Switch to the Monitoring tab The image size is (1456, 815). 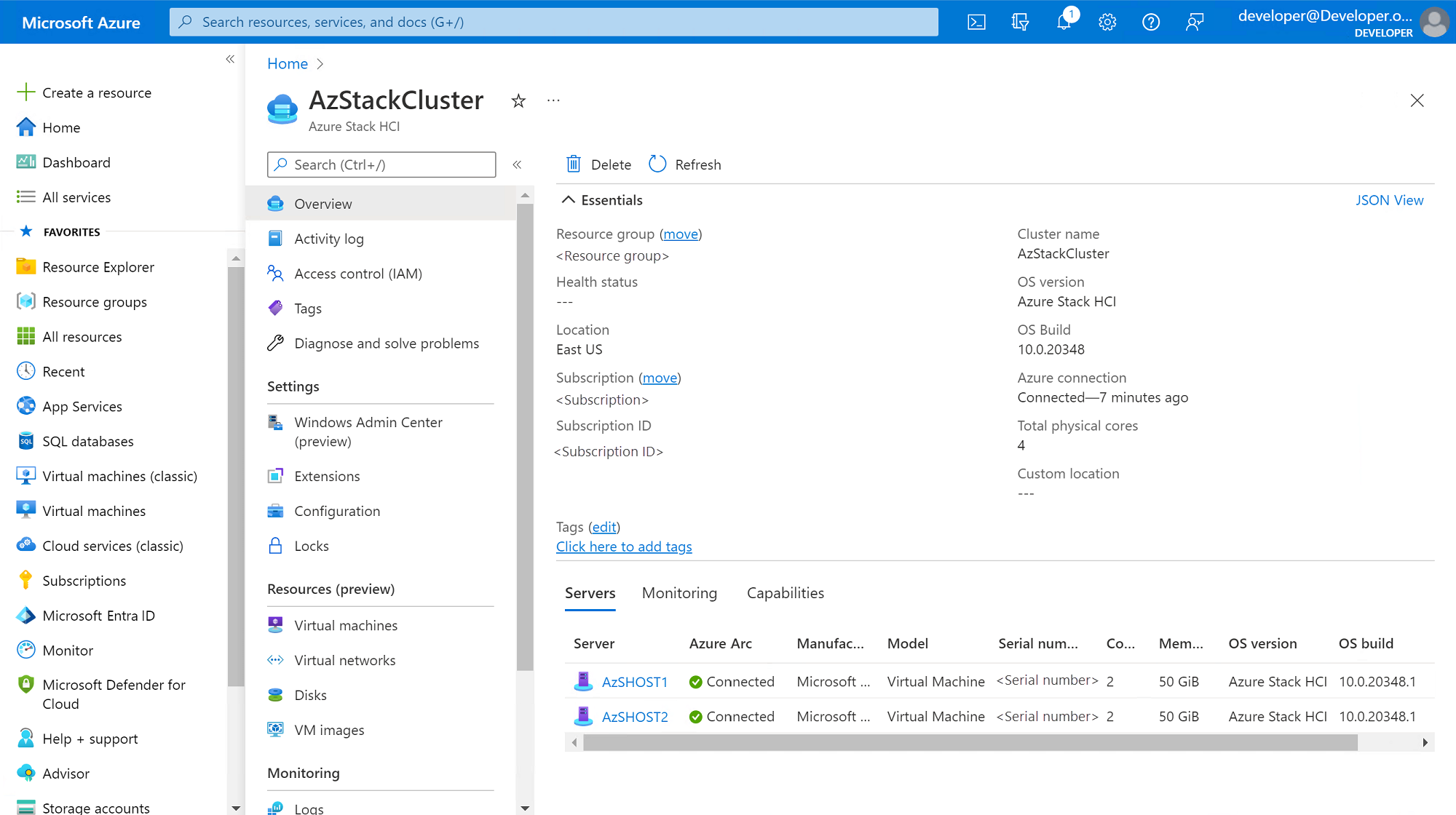(679, 593)
